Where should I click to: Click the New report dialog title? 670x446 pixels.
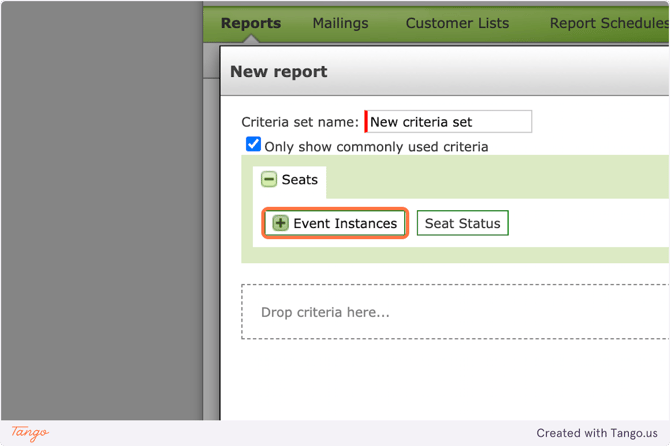pyautogui.click(x=279, y=72)
